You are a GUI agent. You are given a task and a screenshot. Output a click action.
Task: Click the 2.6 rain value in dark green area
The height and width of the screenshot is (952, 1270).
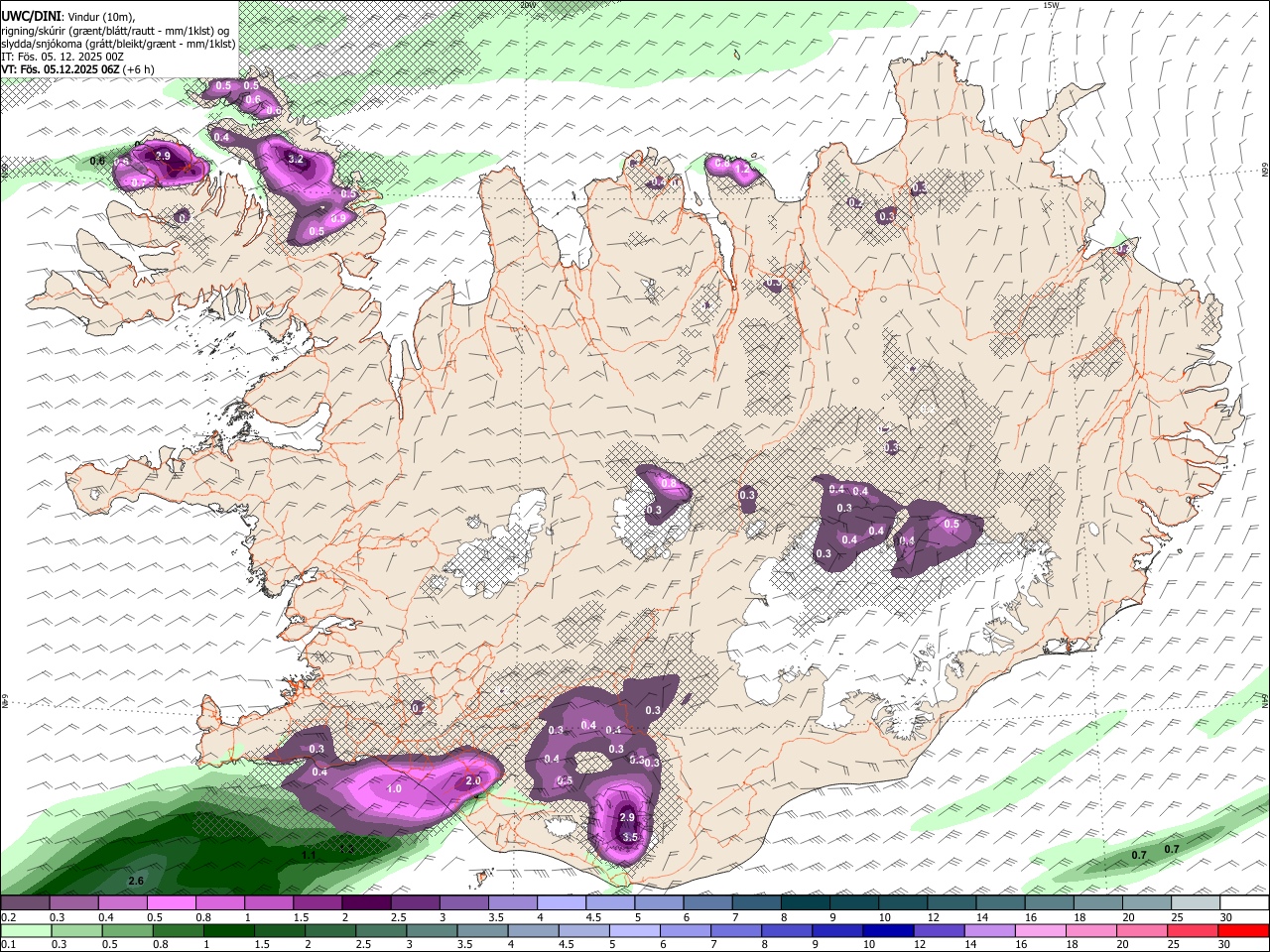click(136, 881)
